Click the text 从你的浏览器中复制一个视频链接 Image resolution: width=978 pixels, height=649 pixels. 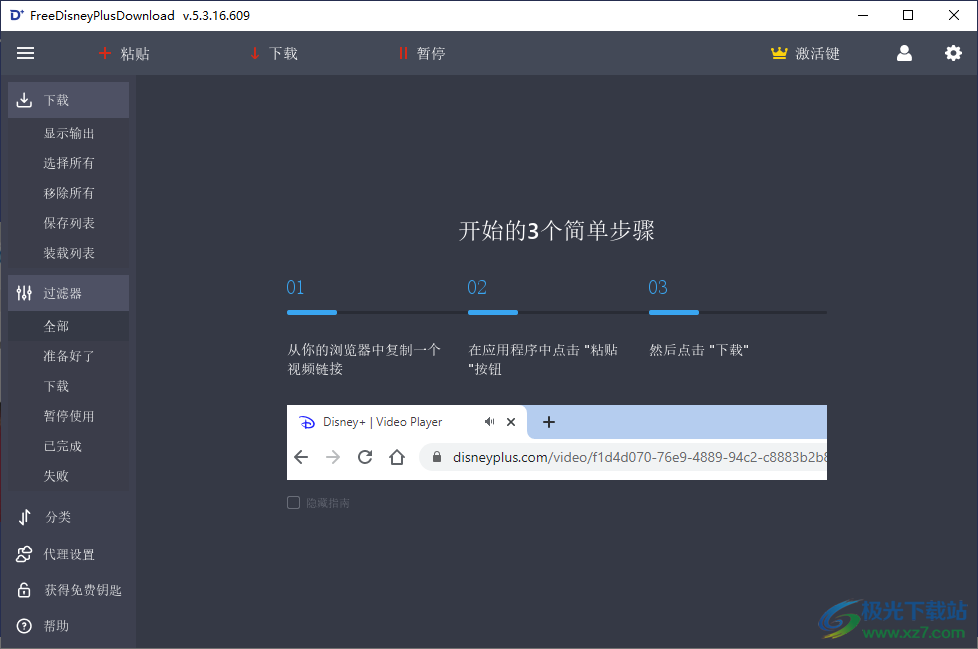tap(364, 360)
